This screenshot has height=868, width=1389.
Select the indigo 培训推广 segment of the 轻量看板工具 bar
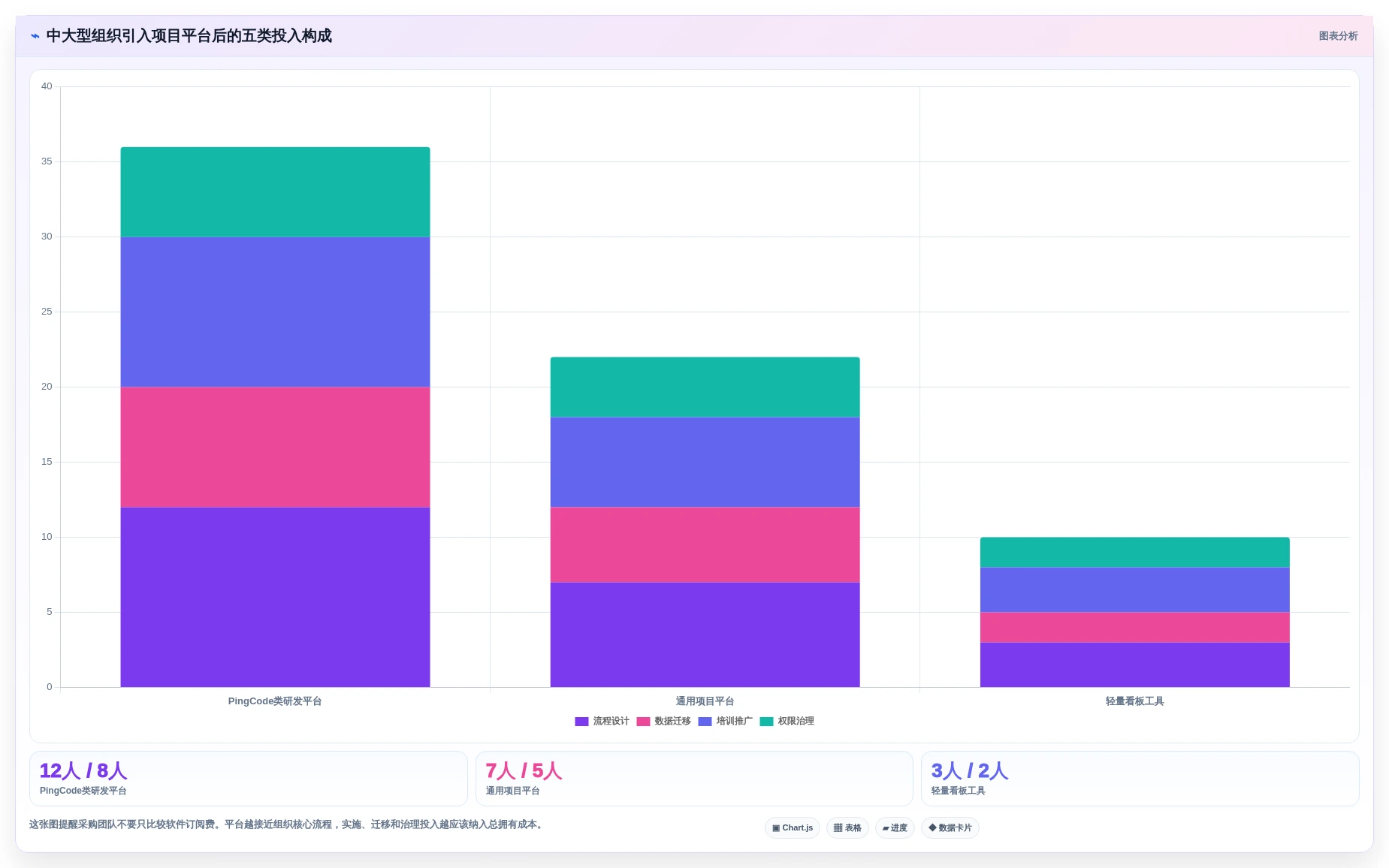1134,589
